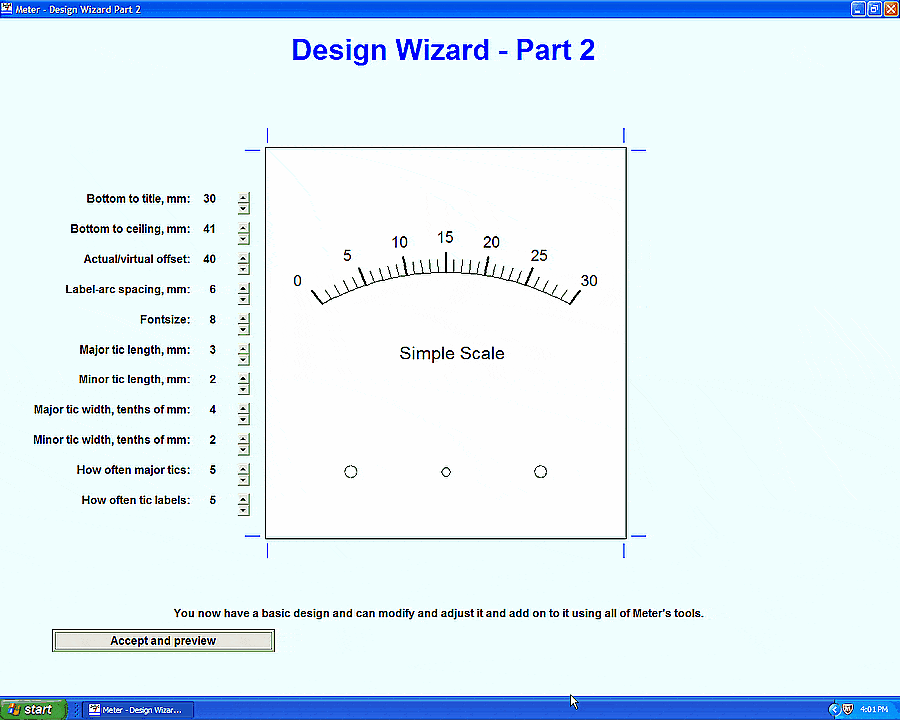Screen dimensions: 900x720
Task: Lower the Minor tic width value
Action: pos(243,450)
